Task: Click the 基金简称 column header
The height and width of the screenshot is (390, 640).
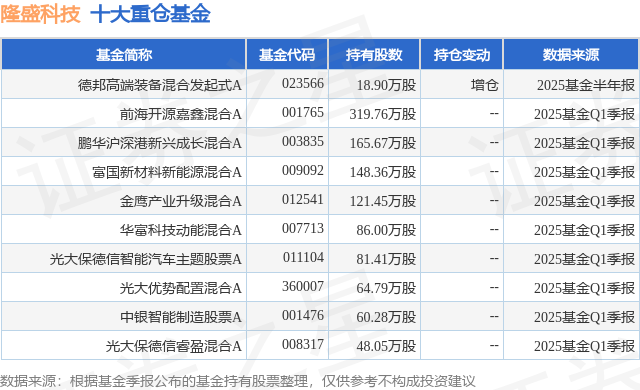Action: point(124,55)
